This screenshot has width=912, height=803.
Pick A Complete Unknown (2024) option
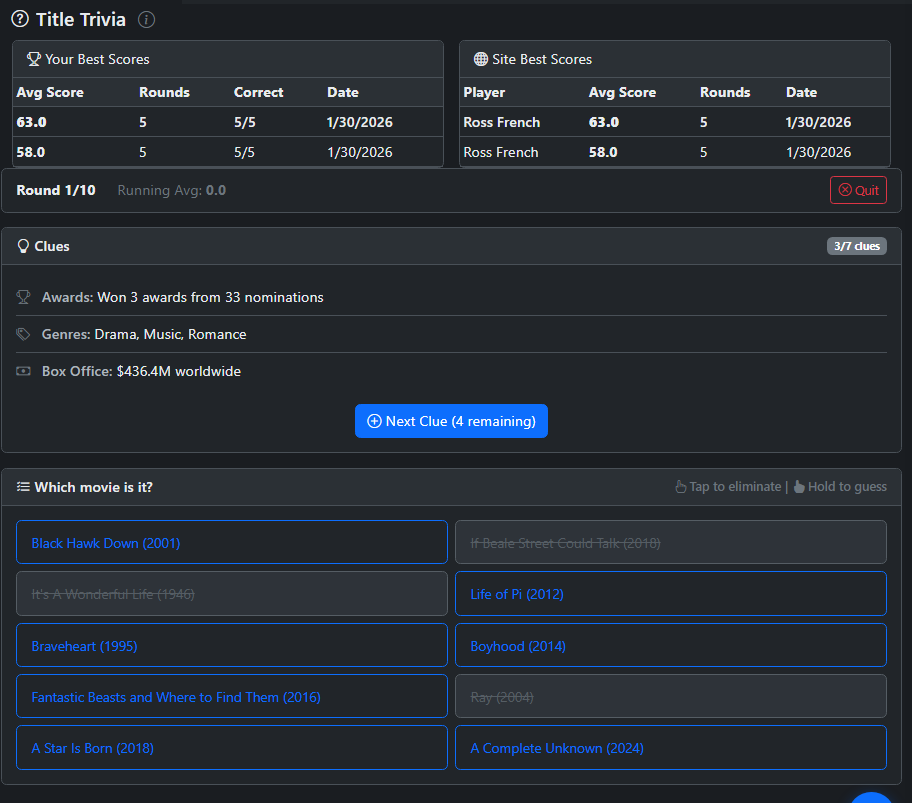pyautogui.click(x=670, y=747)
